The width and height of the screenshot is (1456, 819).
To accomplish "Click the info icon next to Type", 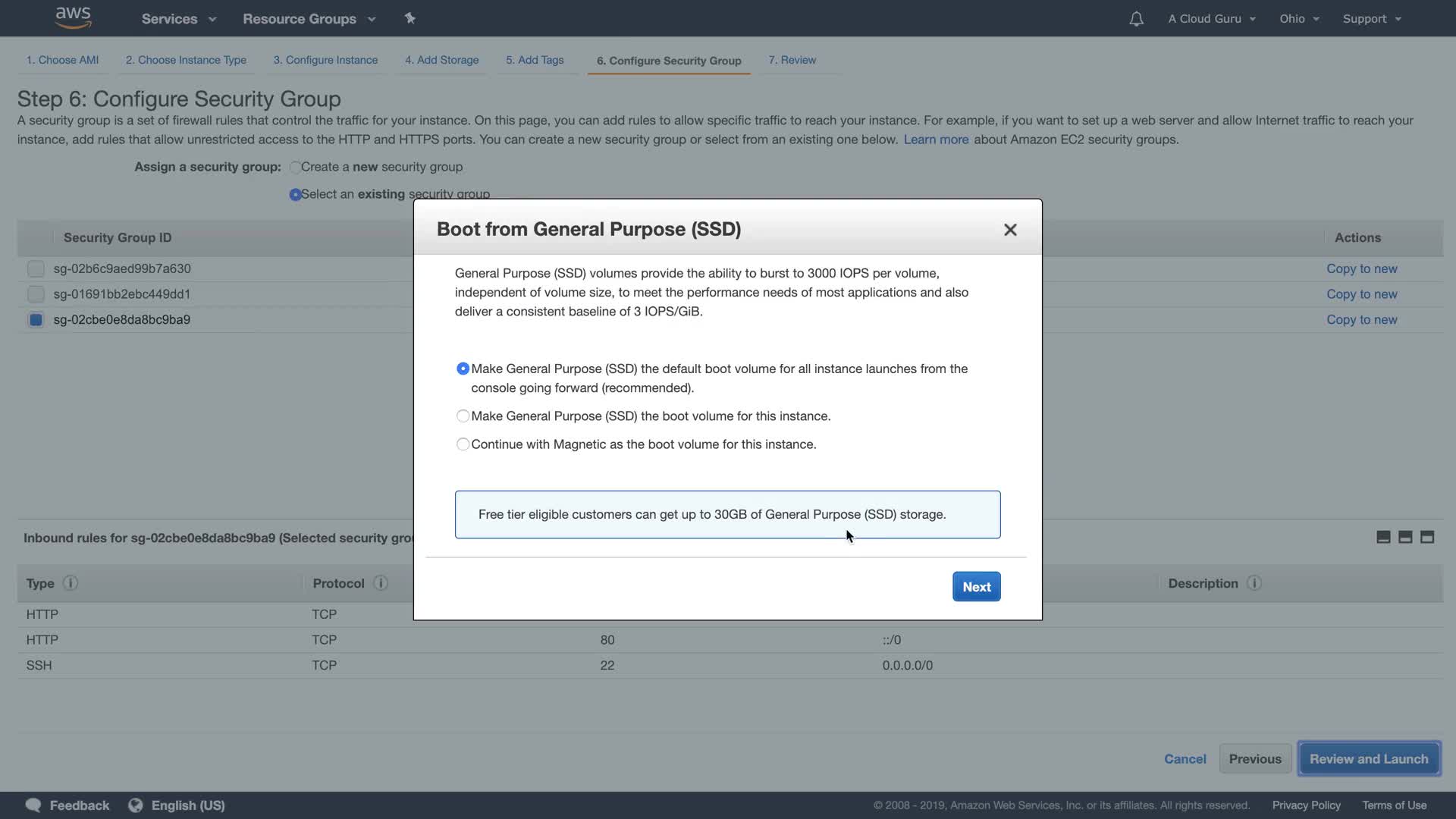I will pos(71,583).
